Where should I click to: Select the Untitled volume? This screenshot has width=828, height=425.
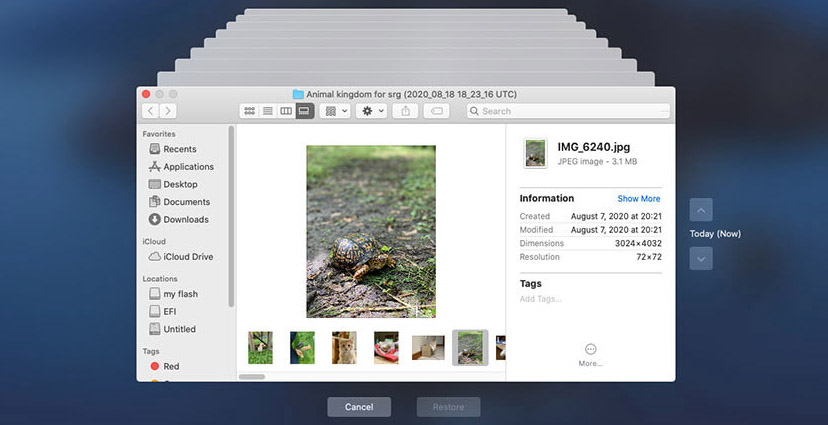(179, 329)
